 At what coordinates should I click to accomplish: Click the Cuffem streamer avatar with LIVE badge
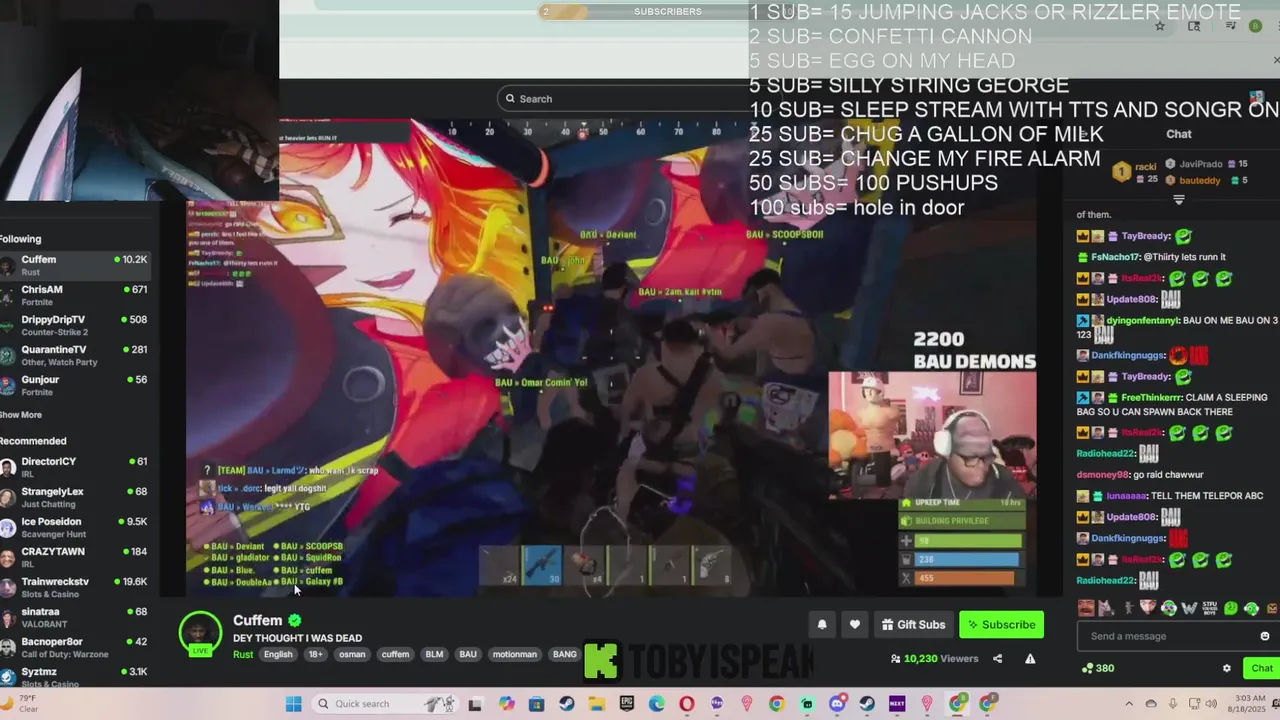200,633
